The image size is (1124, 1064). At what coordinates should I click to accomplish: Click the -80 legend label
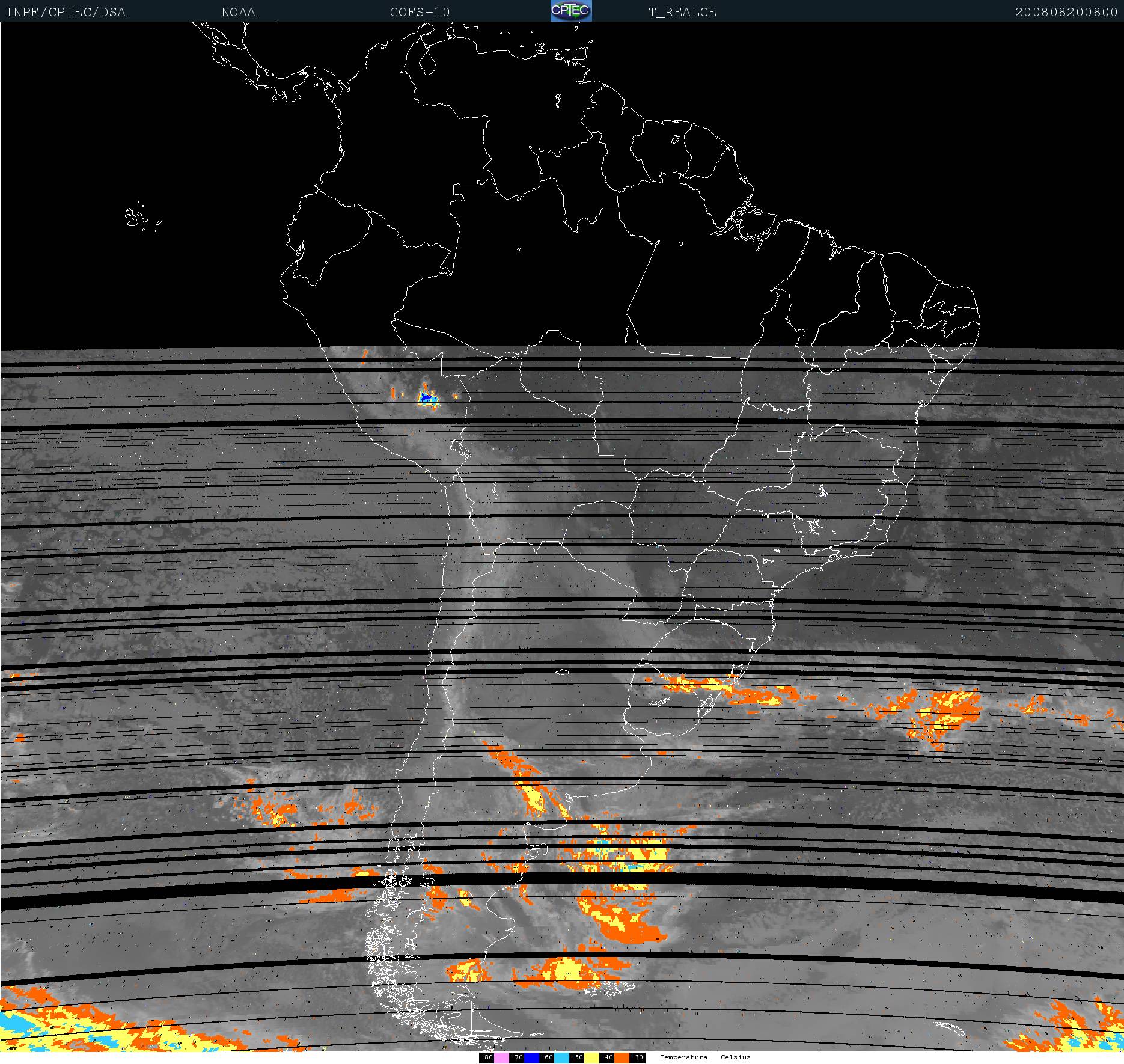tap(486, 1057)
